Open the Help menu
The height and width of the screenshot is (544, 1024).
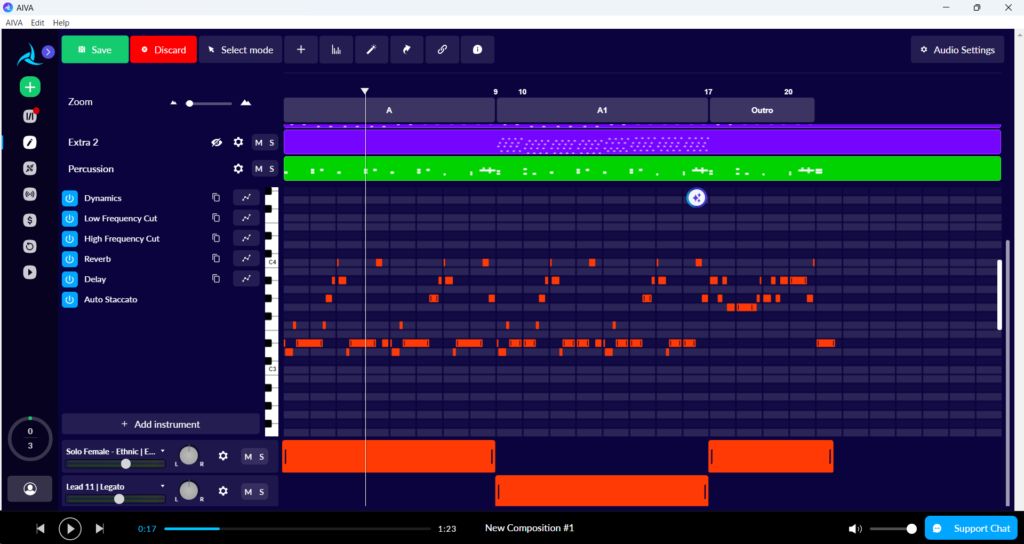pyautogui.click(x=61, y=23)
